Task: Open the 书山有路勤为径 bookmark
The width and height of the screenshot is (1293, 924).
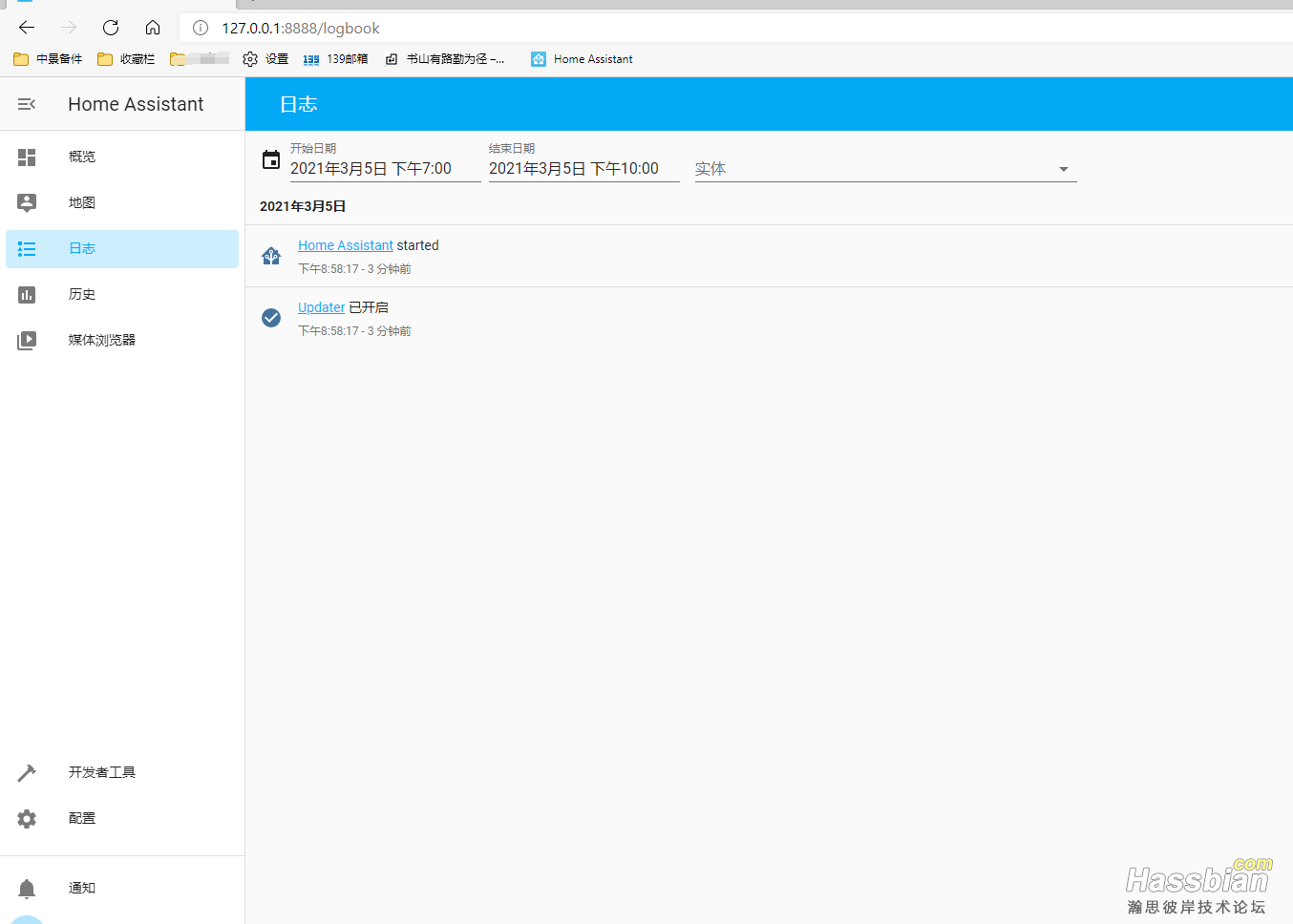Action: click(445, 59)
